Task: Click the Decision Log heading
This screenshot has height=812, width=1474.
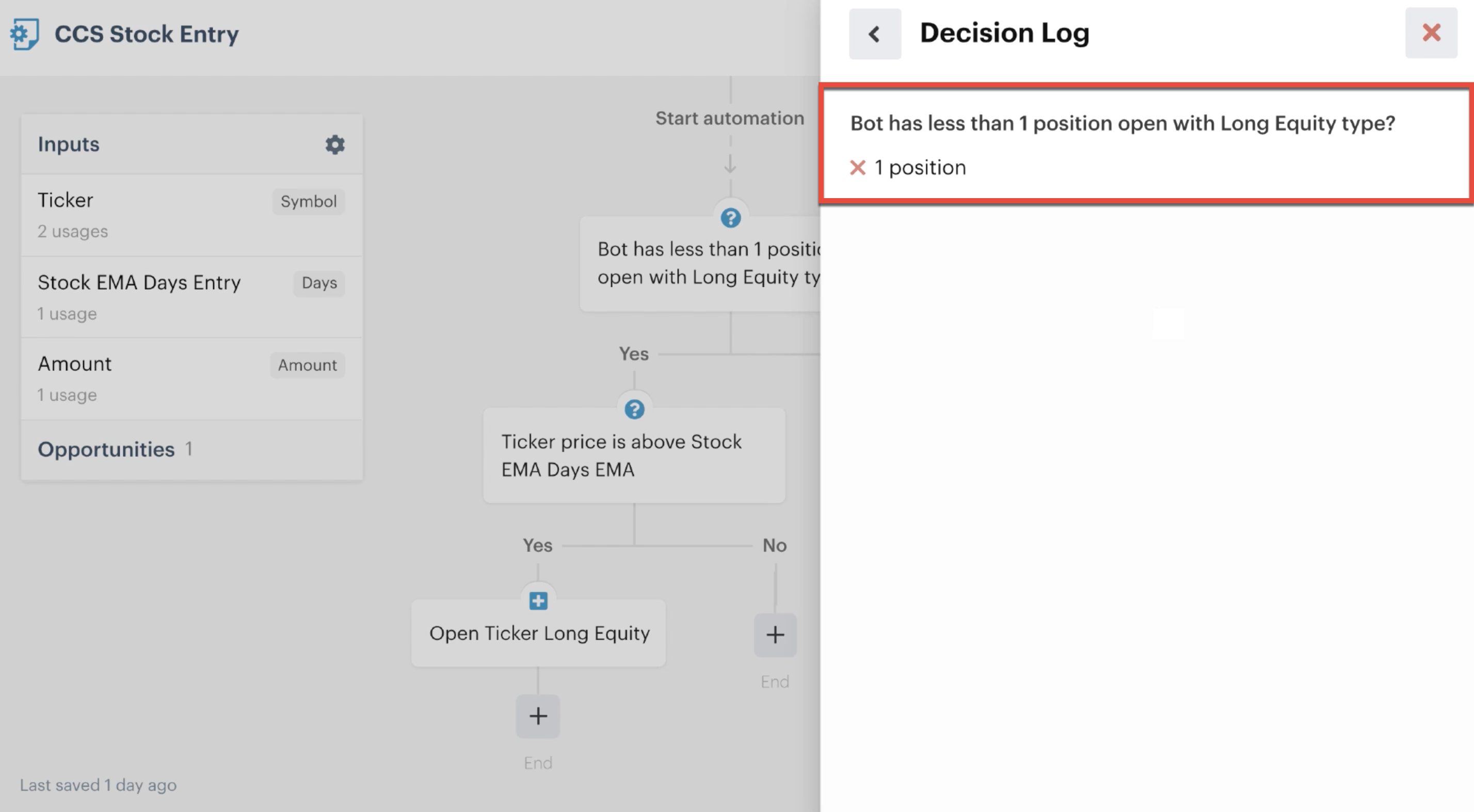Action: pos(1005,33)
